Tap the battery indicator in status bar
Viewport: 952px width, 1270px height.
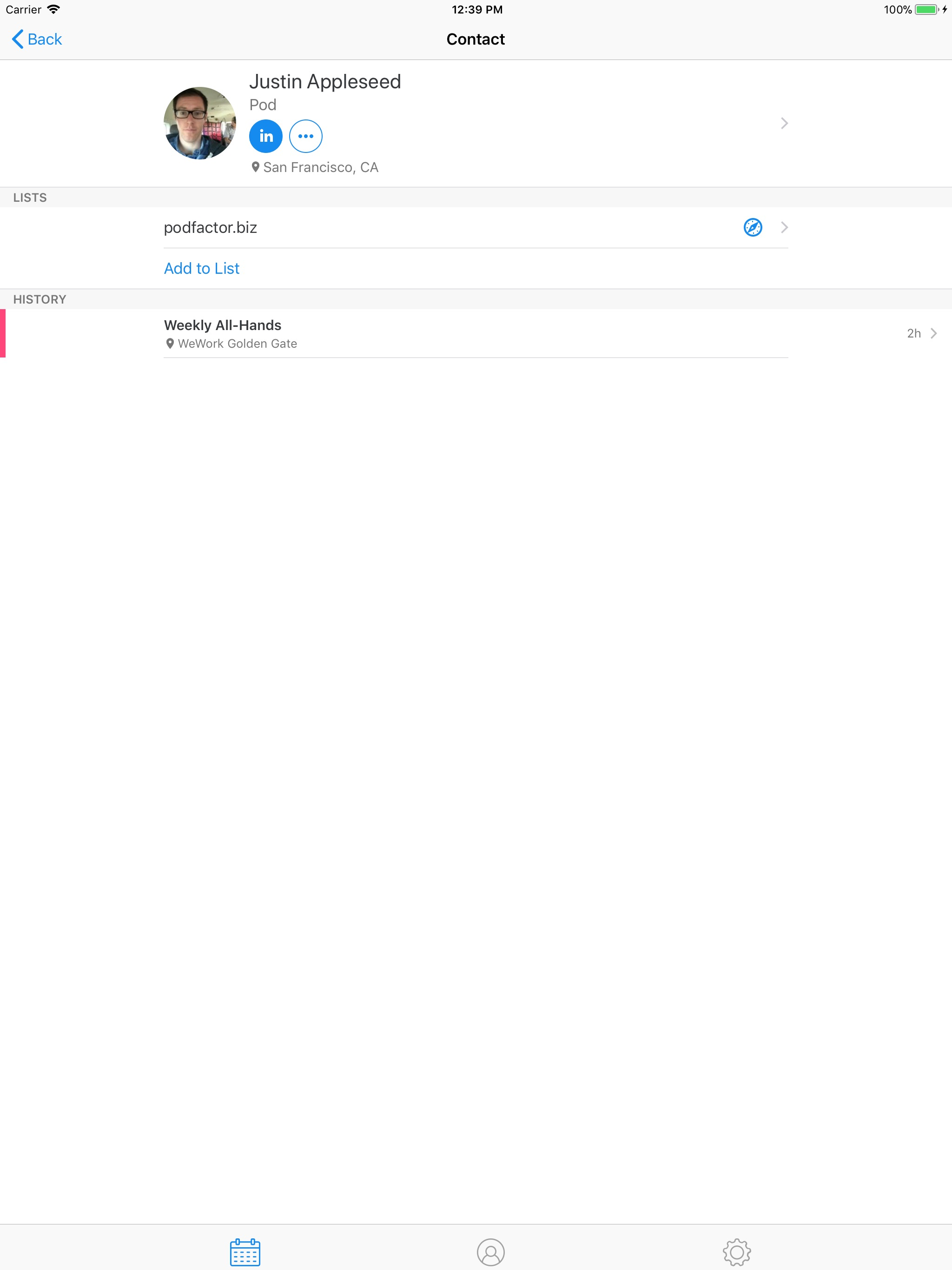point(926,10)
